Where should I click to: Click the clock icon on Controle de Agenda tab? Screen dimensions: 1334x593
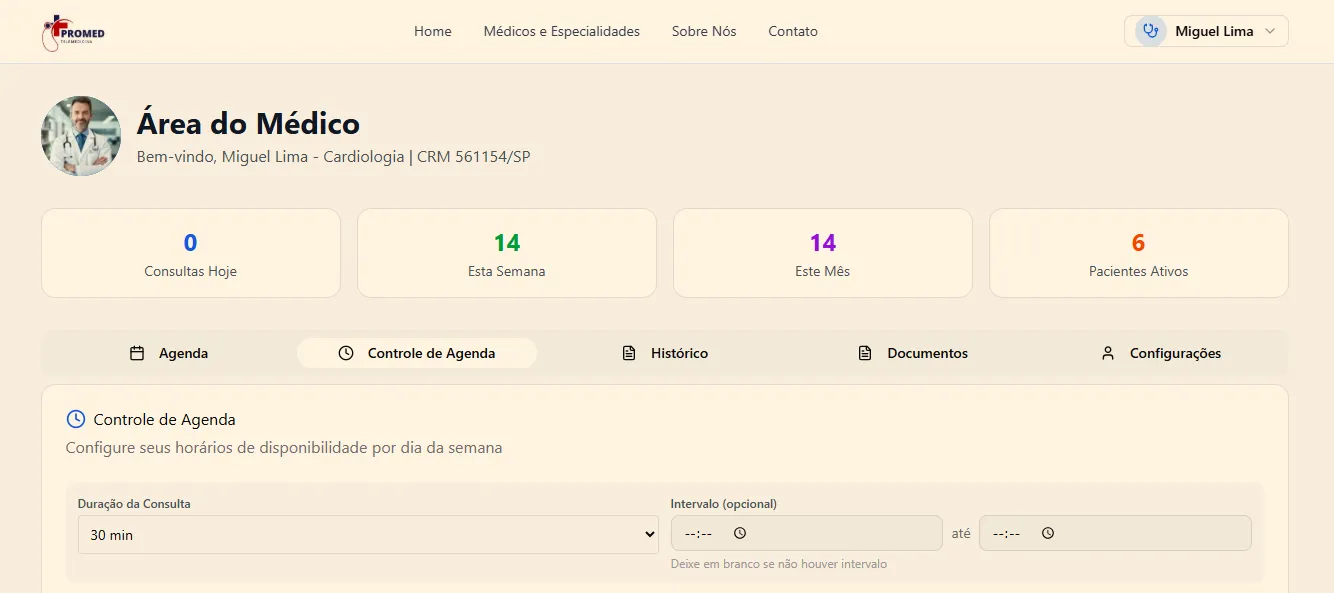coord(346,353)
